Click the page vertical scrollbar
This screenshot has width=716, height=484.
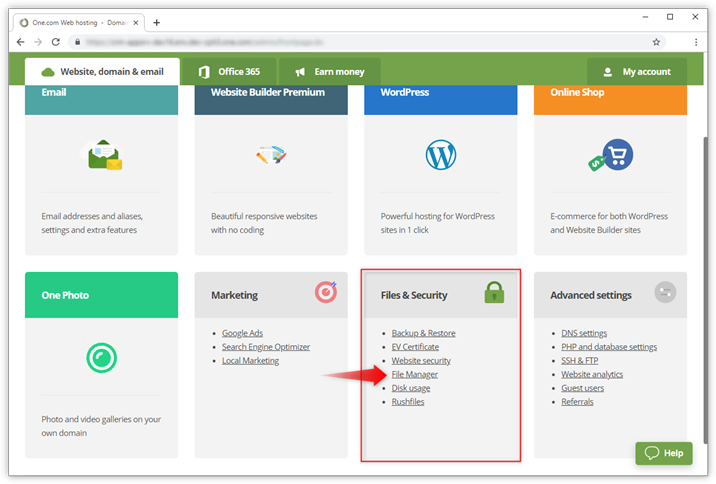[705, 288]
